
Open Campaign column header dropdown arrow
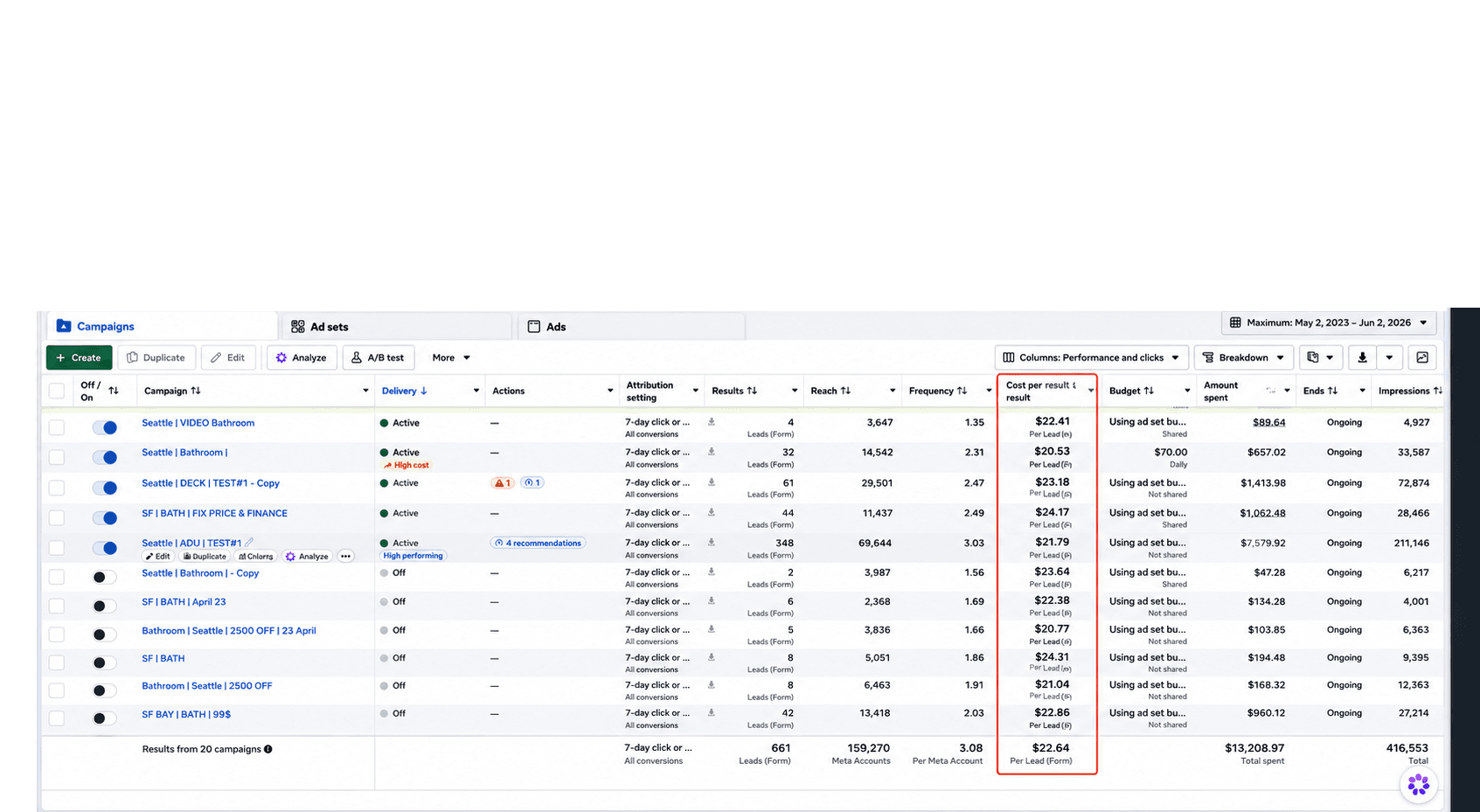tap(365, 391)
